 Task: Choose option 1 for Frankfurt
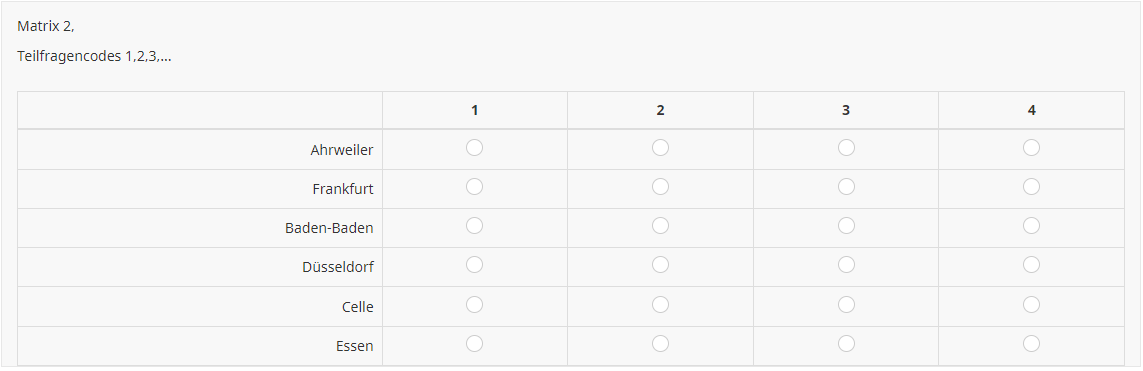[x=475, y=187]
